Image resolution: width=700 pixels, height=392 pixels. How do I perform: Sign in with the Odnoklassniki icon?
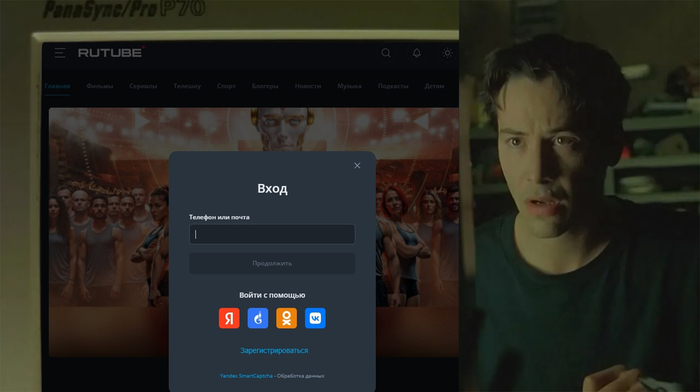click(x=287, y=318)
